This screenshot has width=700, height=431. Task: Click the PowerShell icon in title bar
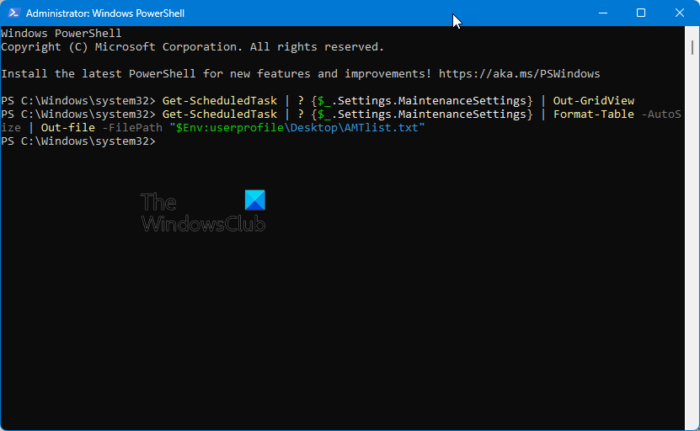point(13,13)
